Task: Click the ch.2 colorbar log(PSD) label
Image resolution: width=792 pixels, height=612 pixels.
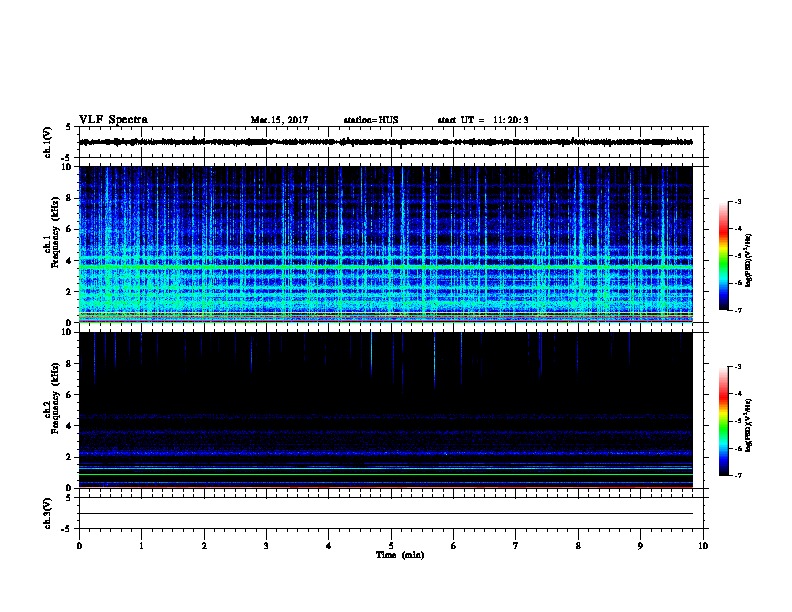Action: (748, 426)
